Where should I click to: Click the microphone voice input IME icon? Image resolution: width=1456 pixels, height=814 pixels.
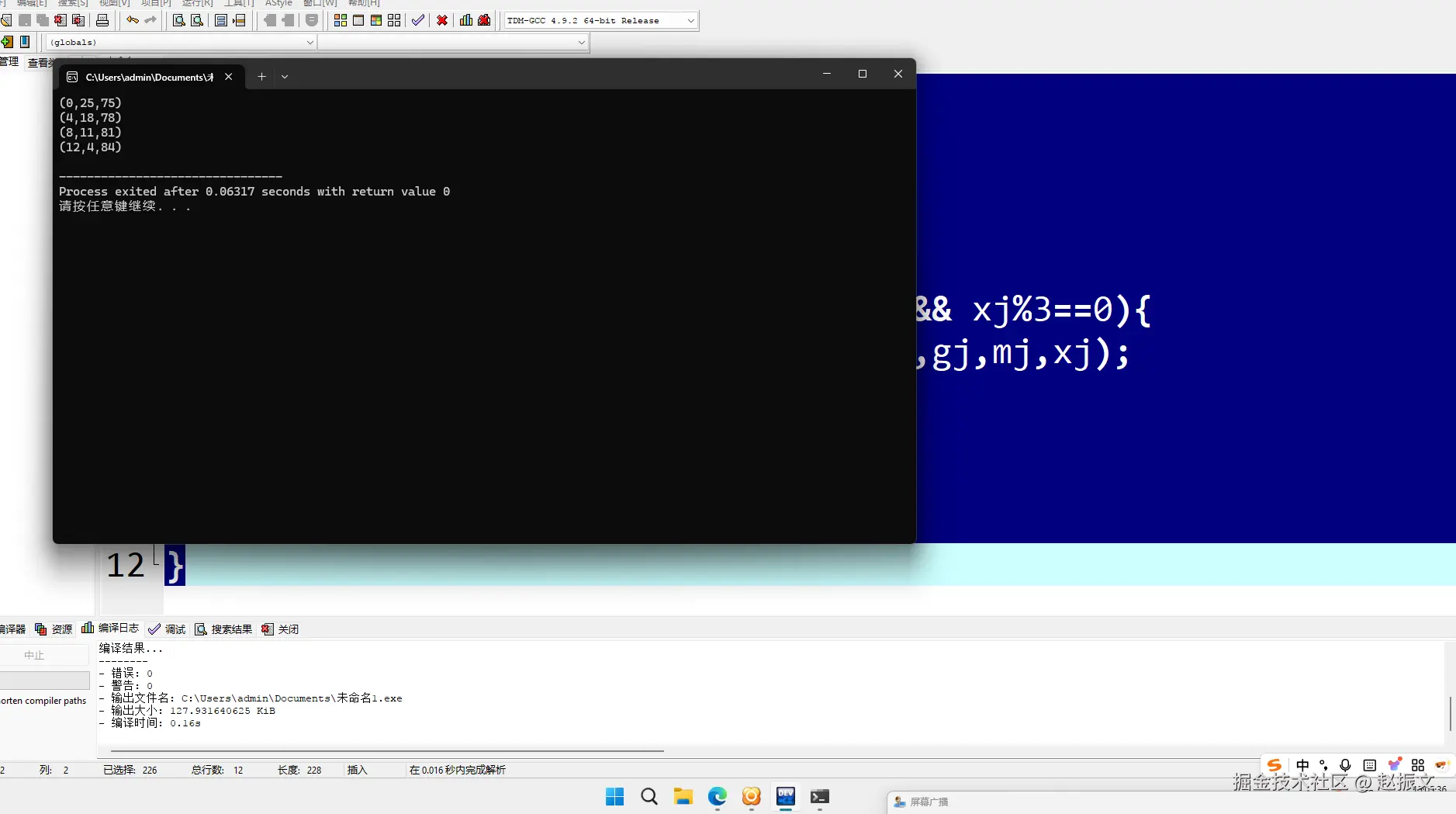click(x=1345, y=765)
